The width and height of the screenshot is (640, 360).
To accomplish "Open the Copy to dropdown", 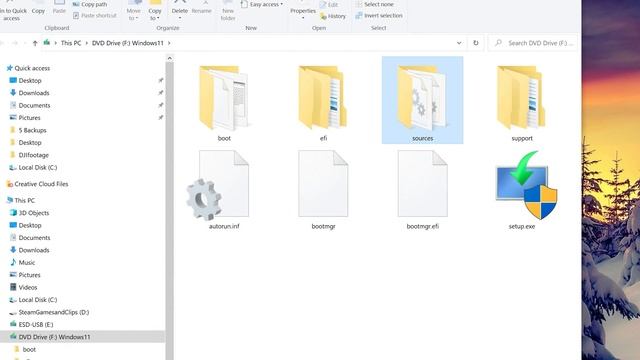I will tap(155, 11).
